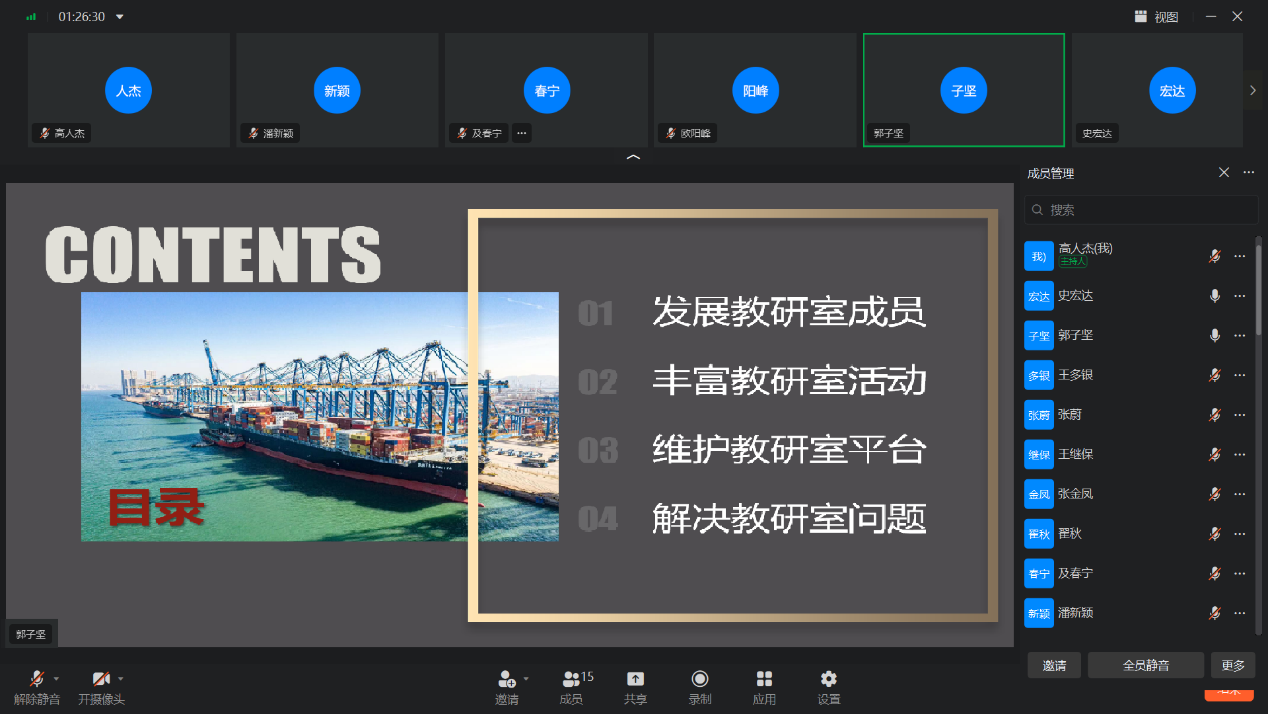Image resolution: width=1268 pixels, height=714 pixels.
Task: Turn on camera with 开摄像头
Action: [x=101, y=679]
